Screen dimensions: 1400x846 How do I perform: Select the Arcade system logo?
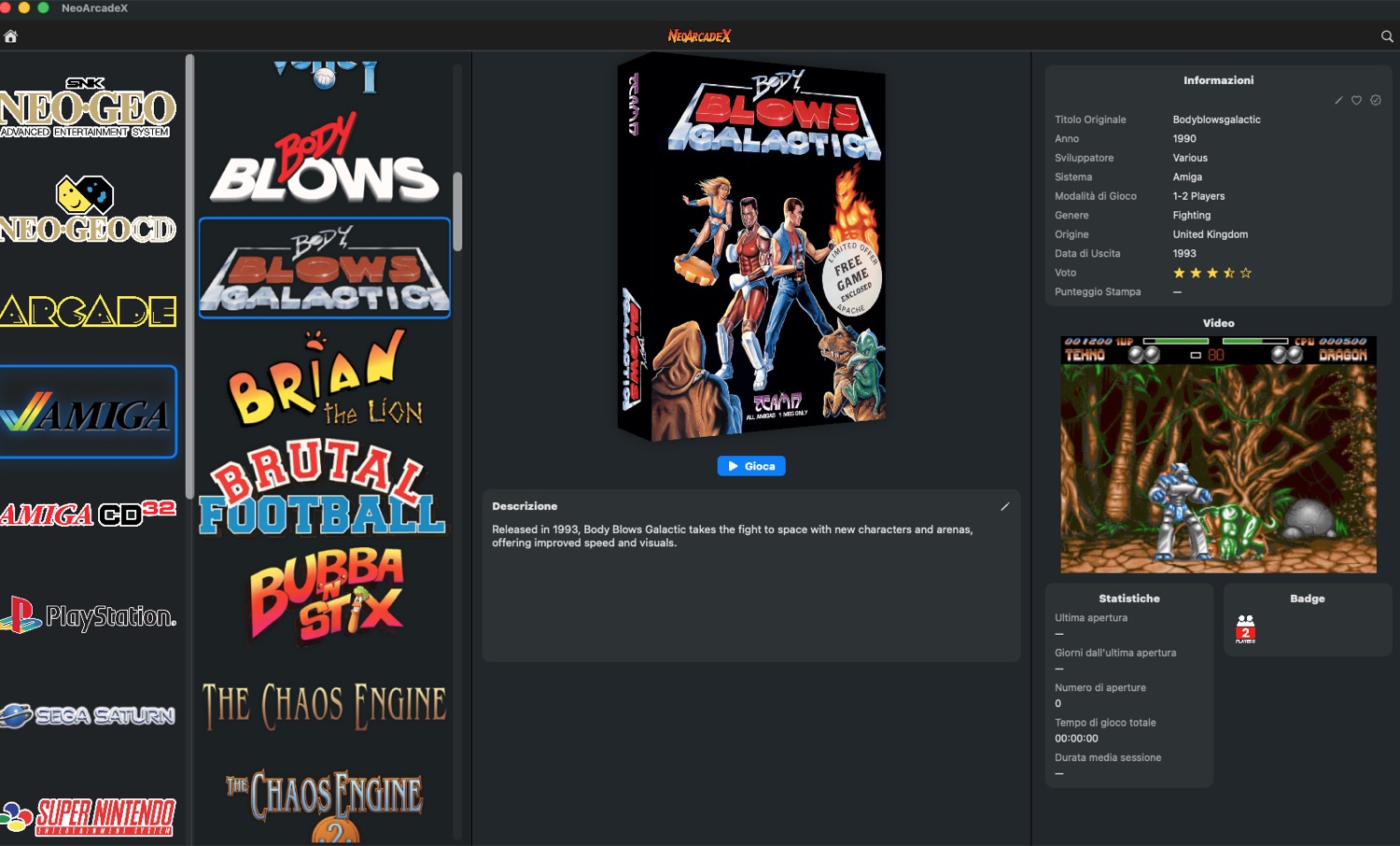coord(88,311)
